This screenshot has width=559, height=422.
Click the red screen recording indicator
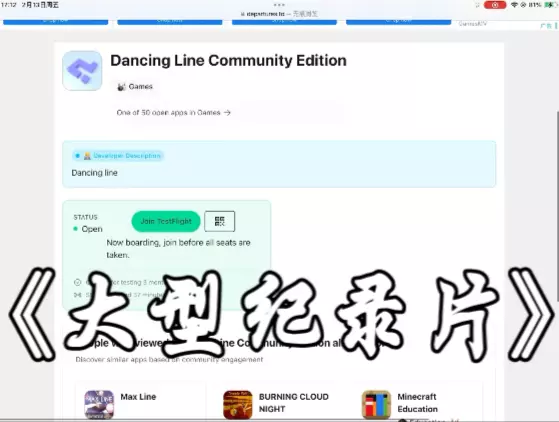(x=495, y=5)
